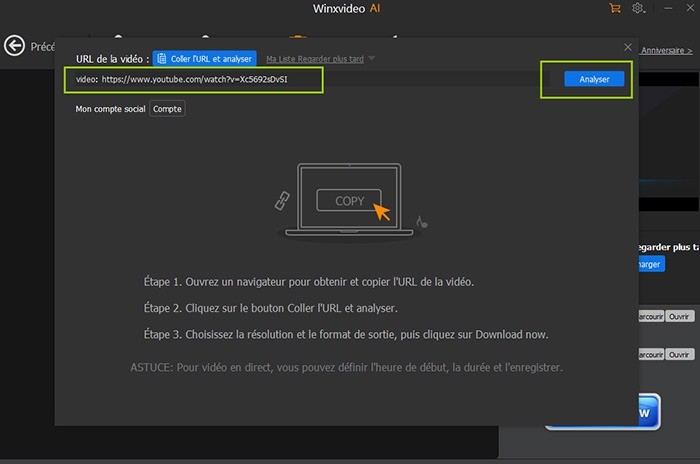Click the COPY laptop illustration
This screenshot has width=700, height=464.
click(349, 201)
